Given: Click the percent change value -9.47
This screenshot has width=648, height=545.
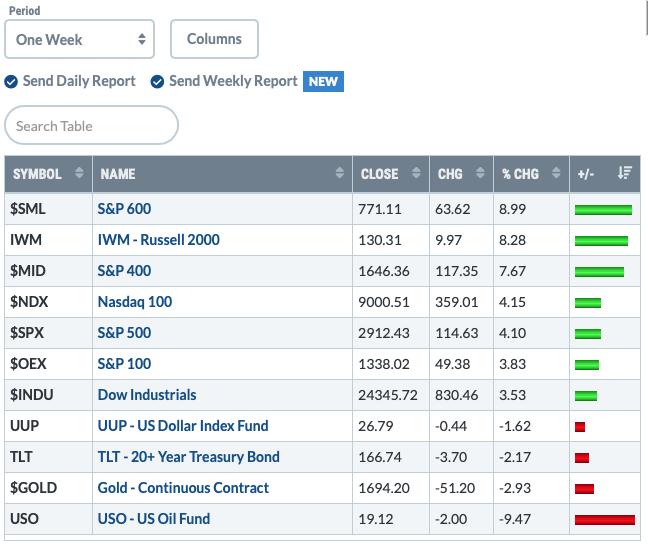Looking at the screenshot, I should tap(515, 519).
